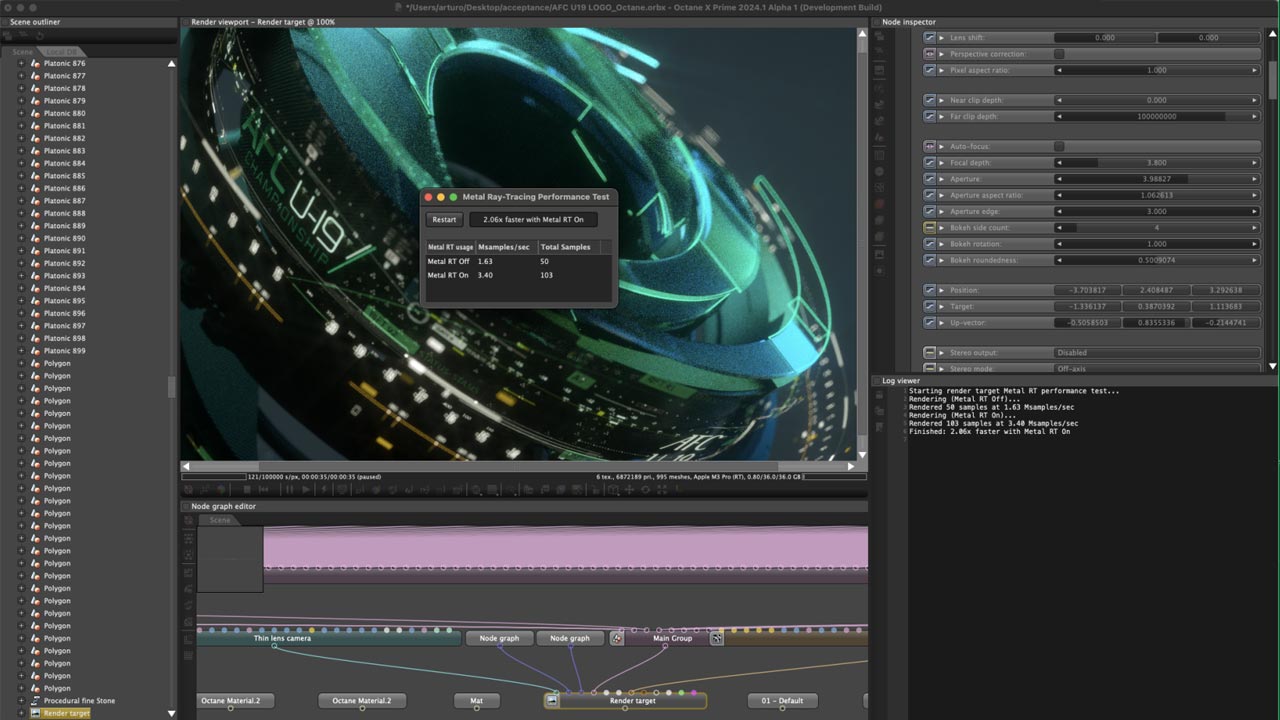Expand the Platonic 890 tree item

pos(21,238)
